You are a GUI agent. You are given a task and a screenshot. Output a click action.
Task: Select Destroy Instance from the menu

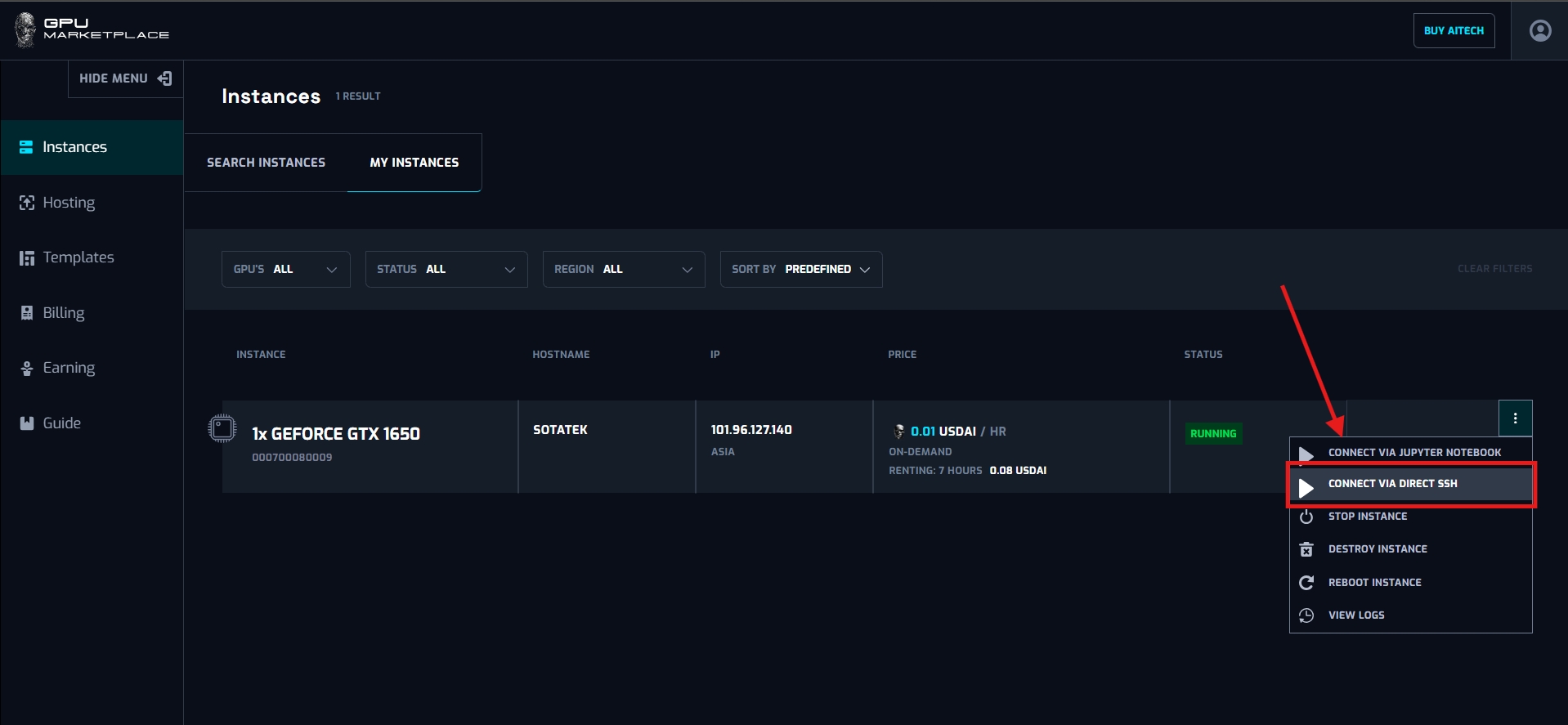point(1377,549)
